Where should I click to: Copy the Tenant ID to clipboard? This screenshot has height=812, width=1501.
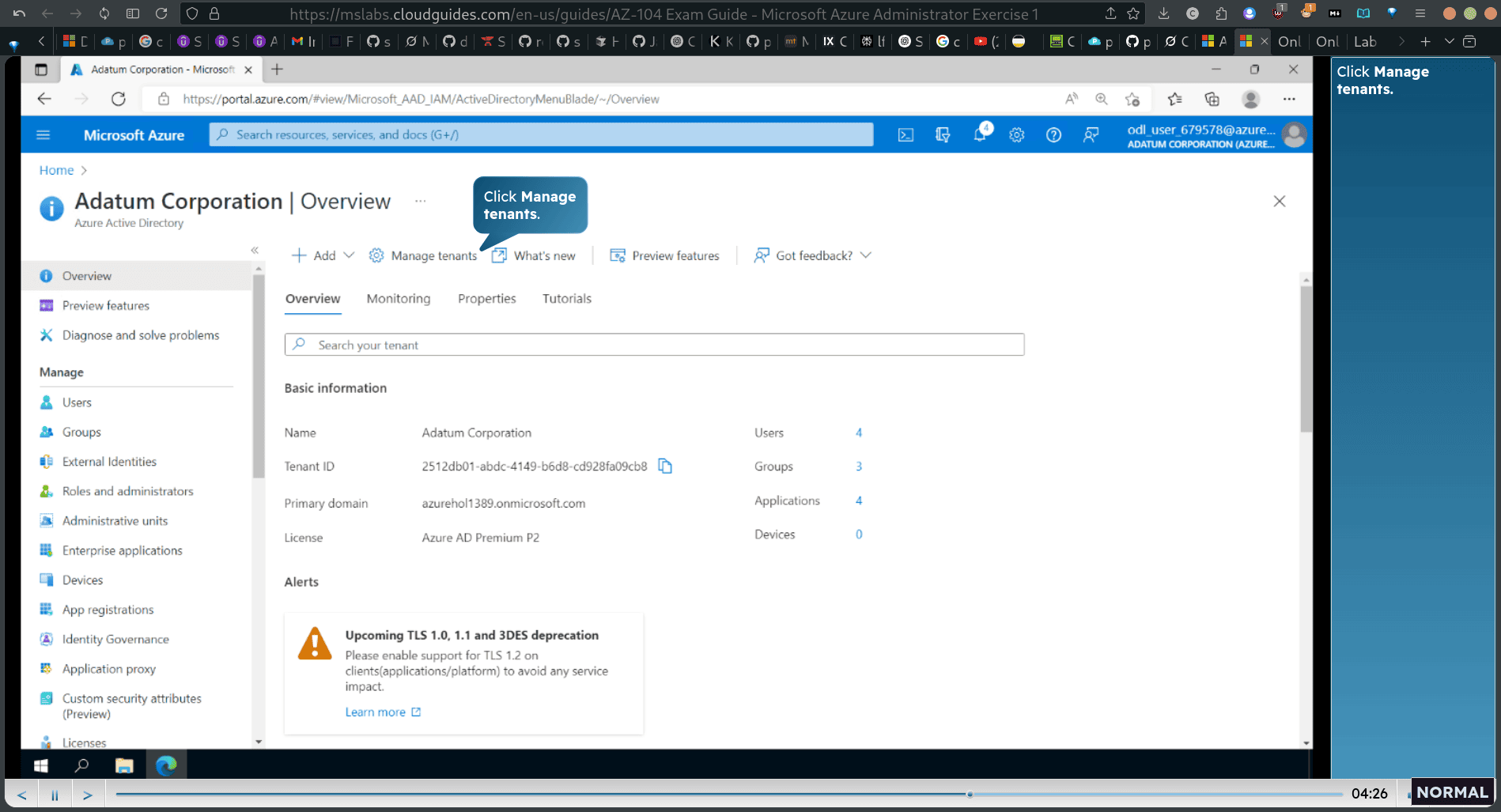pyautogui.click(x=665, y=466)
